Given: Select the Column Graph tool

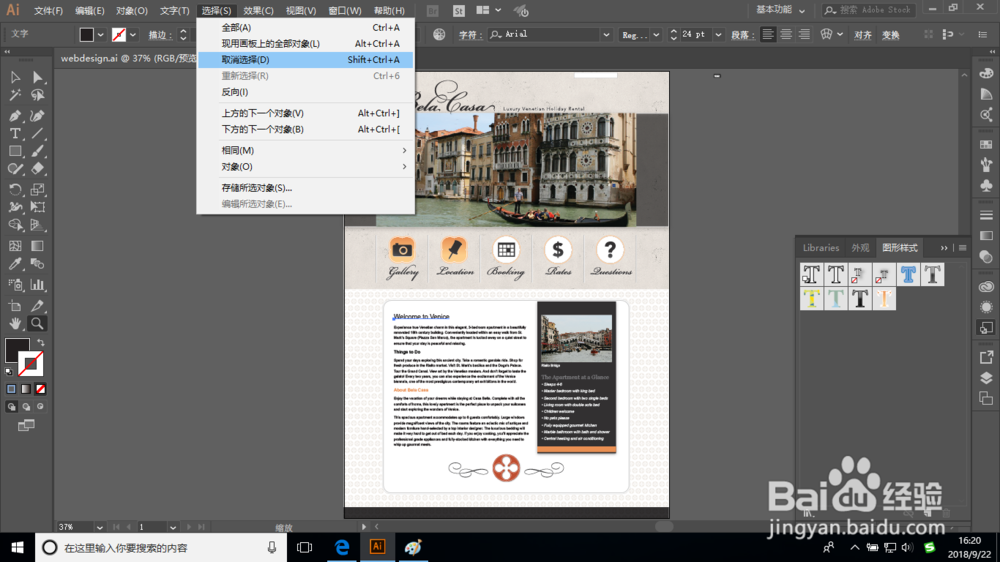Looking at the screenshot, I should 37,285.
